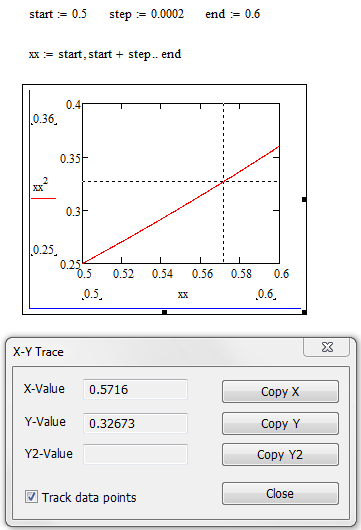Select the end := 0.6 definition

coord(233,14)
